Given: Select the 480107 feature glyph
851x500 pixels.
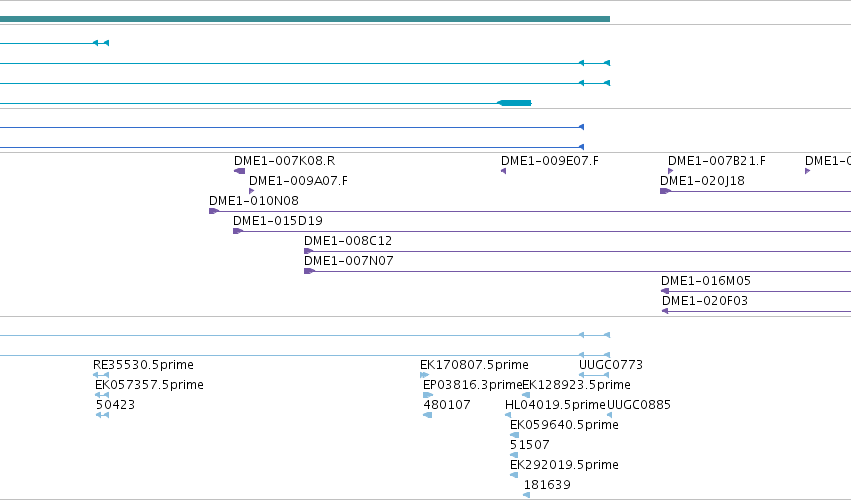Looking at the screenshot, I should pos(428,415).
